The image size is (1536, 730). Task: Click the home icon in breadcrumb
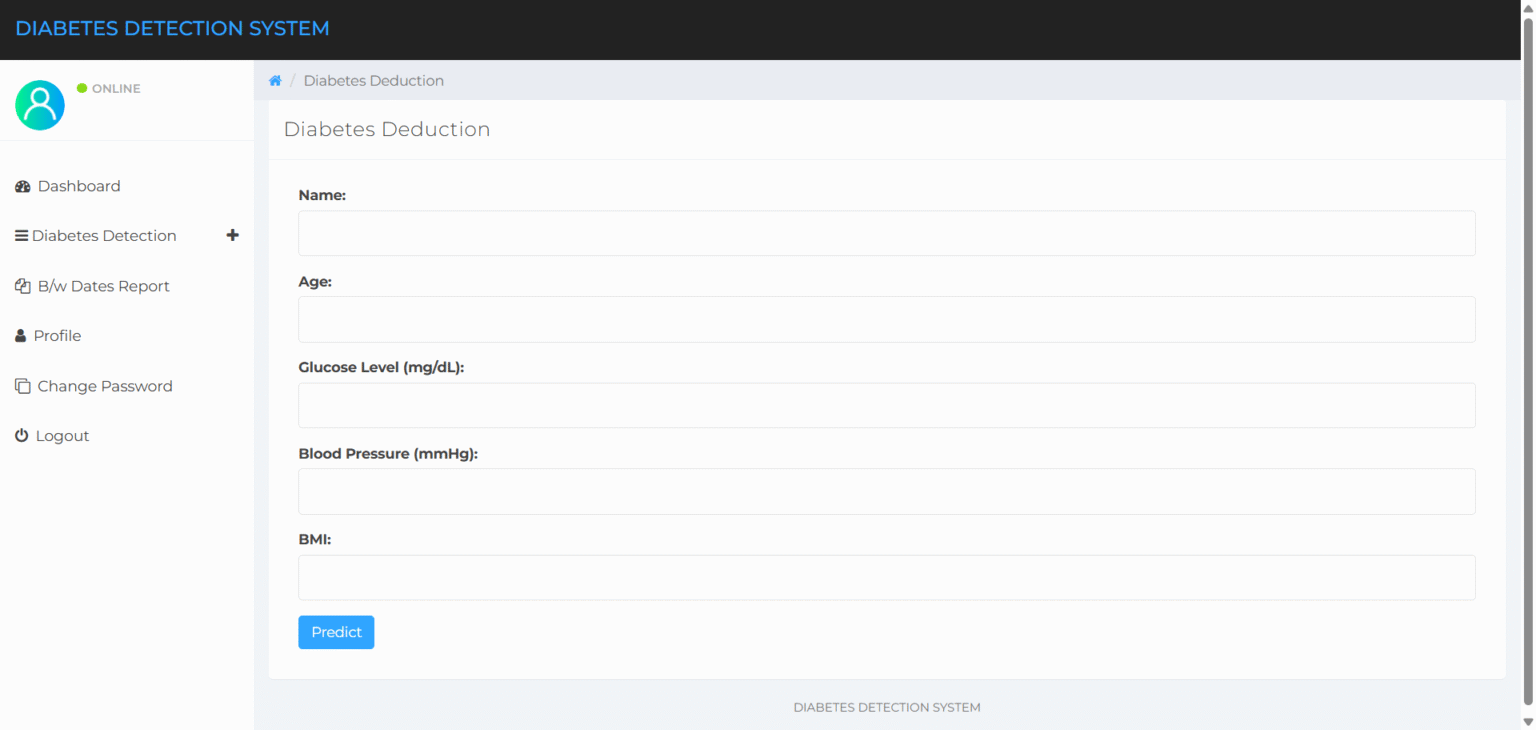point(275,81)
